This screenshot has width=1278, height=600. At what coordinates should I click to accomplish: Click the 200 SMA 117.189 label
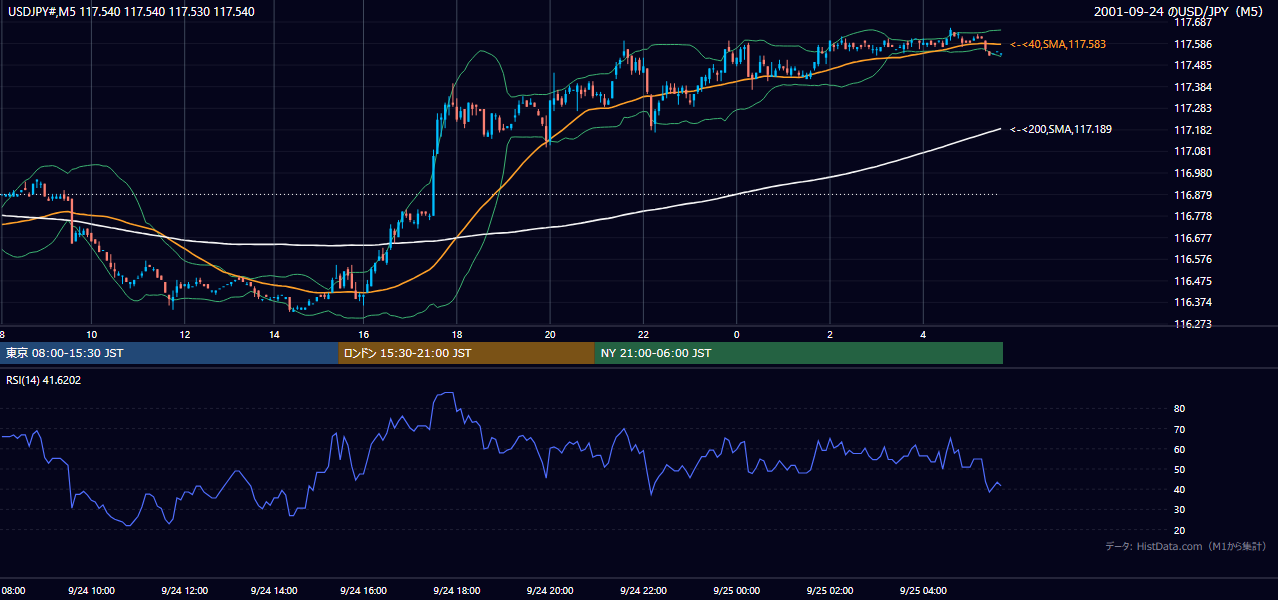[1061, 129]
